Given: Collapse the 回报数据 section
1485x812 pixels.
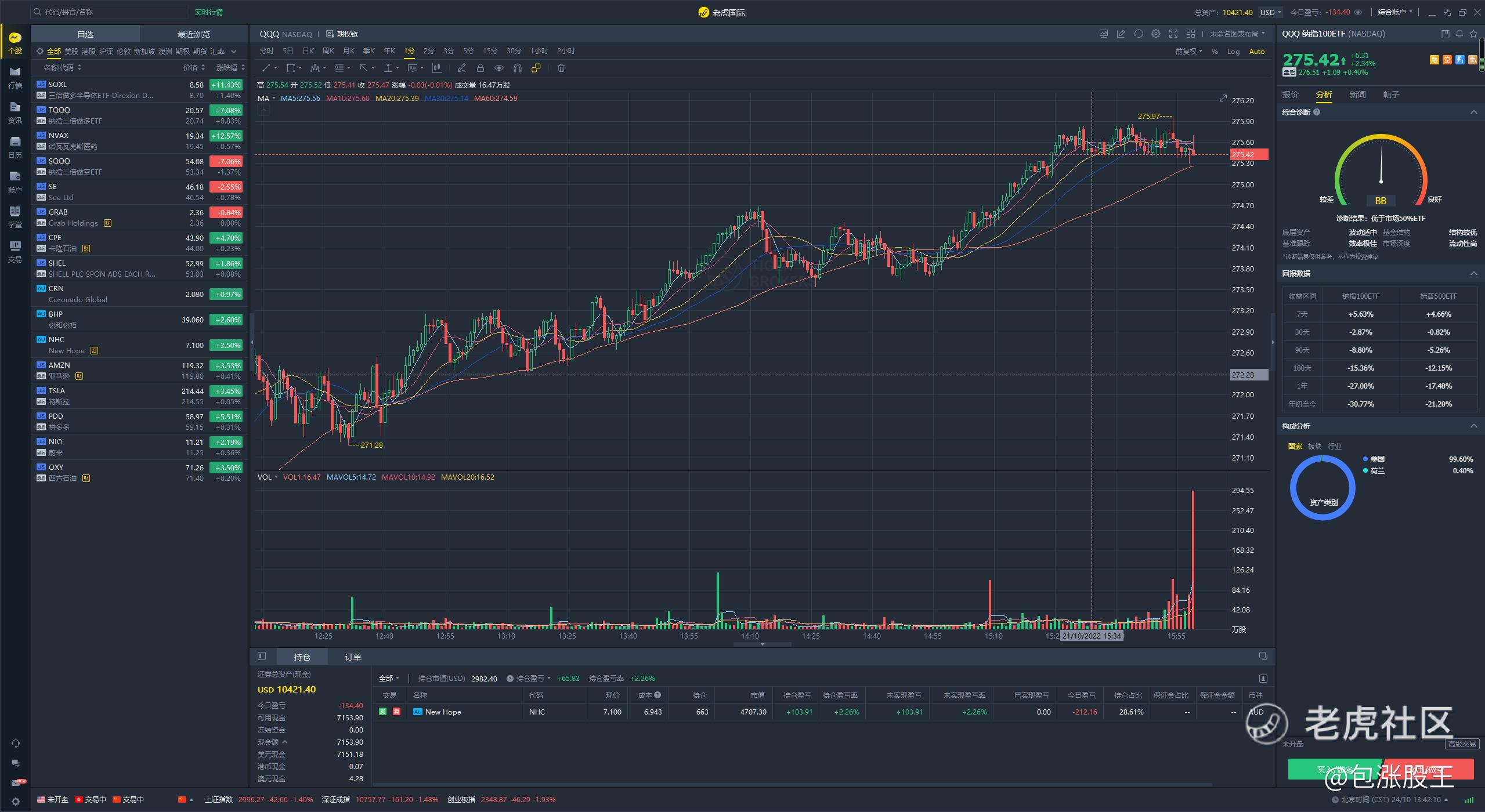Looking at the screenshot, I should [1473, 274].
